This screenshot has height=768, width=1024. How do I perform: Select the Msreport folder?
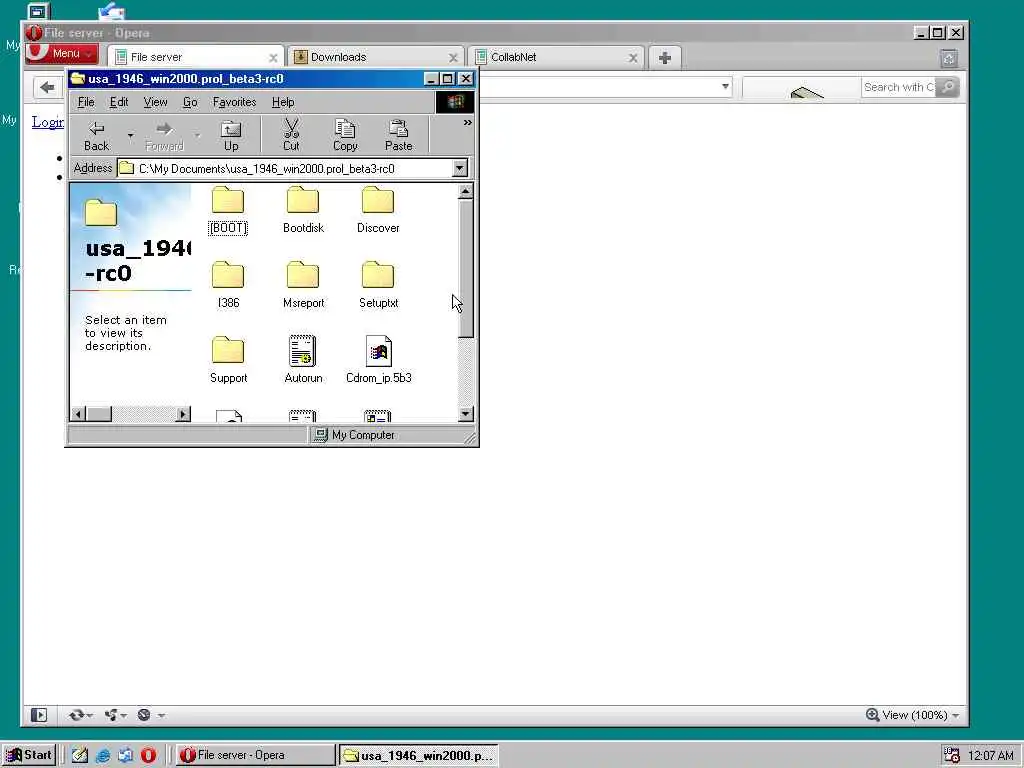tap(303, 286)
